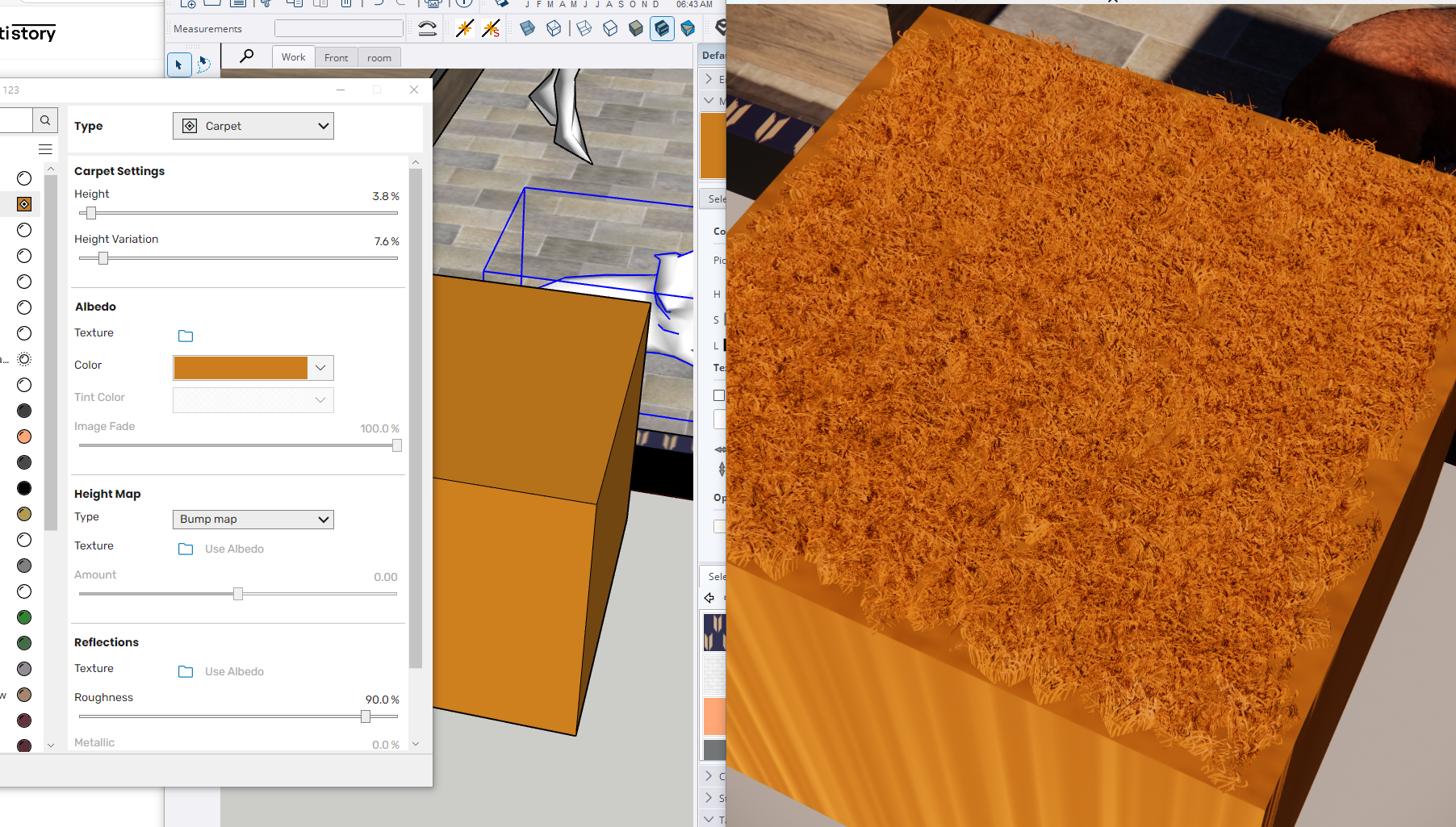
Task: Click the material list scroll-up arrow
Action: (51, 169)
